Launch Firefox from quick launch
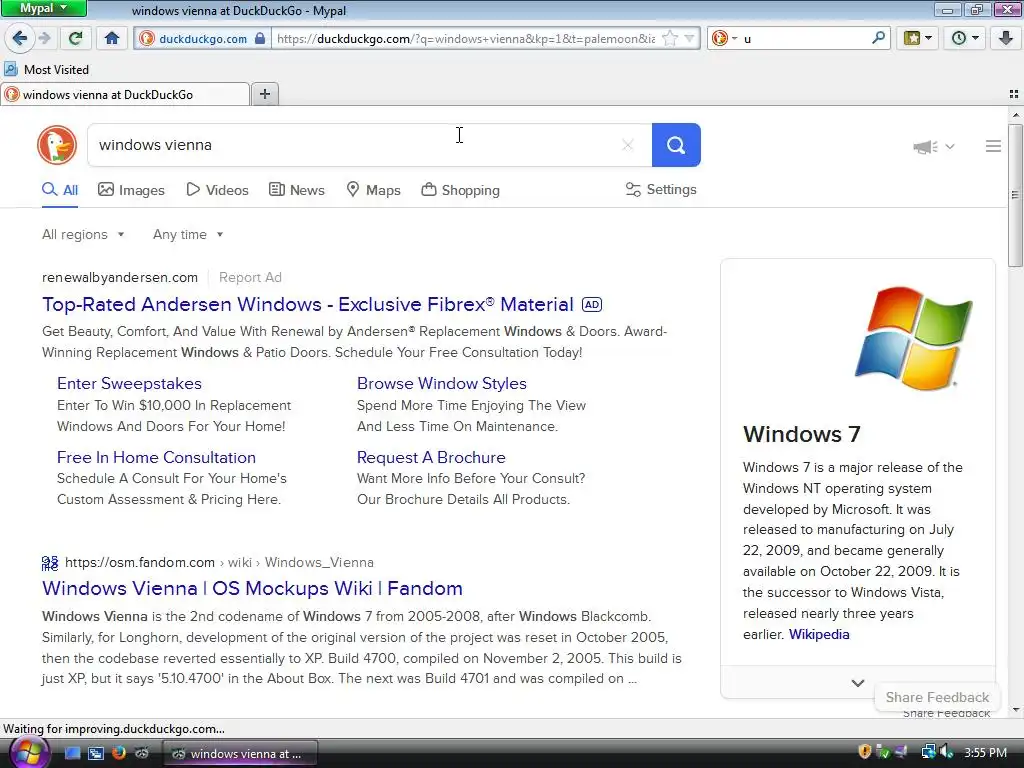This screenshot has height=768, width=1024. [x=118, y=753]
